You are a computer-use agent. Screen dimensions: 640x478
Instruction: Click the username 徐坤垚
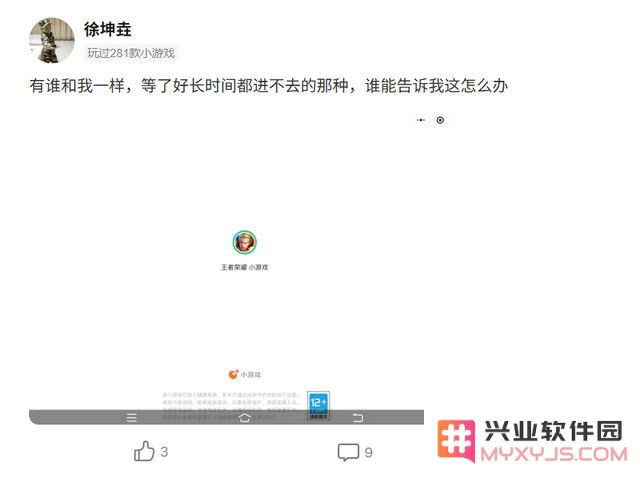(107, 29)
